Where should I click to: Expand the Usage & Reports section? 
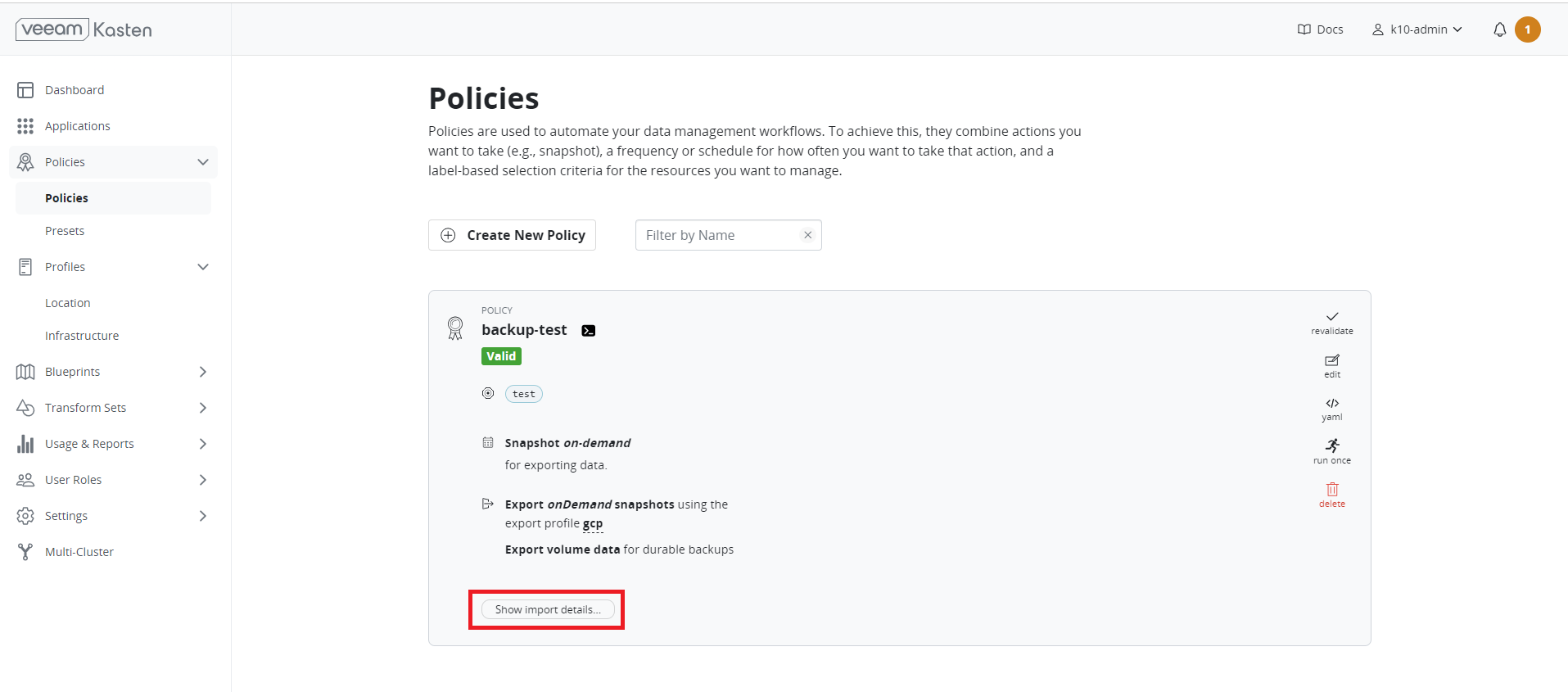pos(203,444)
